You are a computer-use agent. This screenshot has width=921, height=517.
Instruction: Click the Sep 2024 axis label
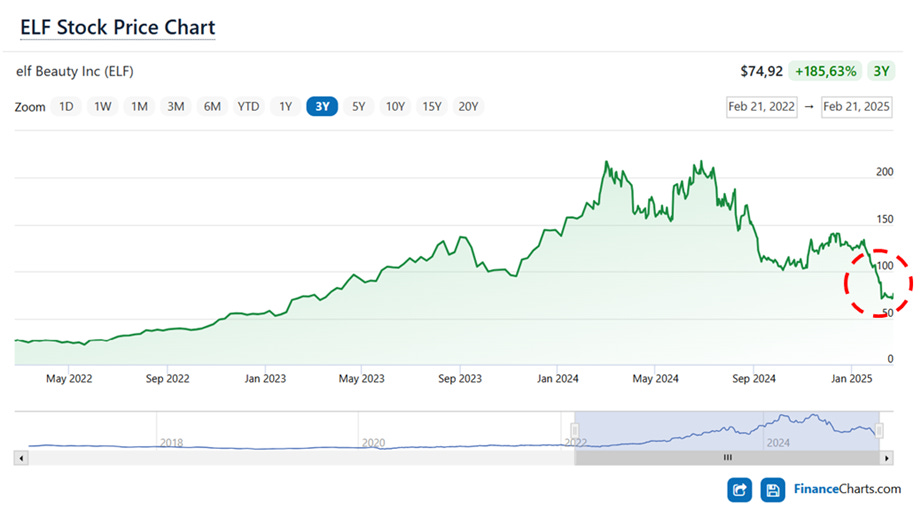[x=754, y=379]
